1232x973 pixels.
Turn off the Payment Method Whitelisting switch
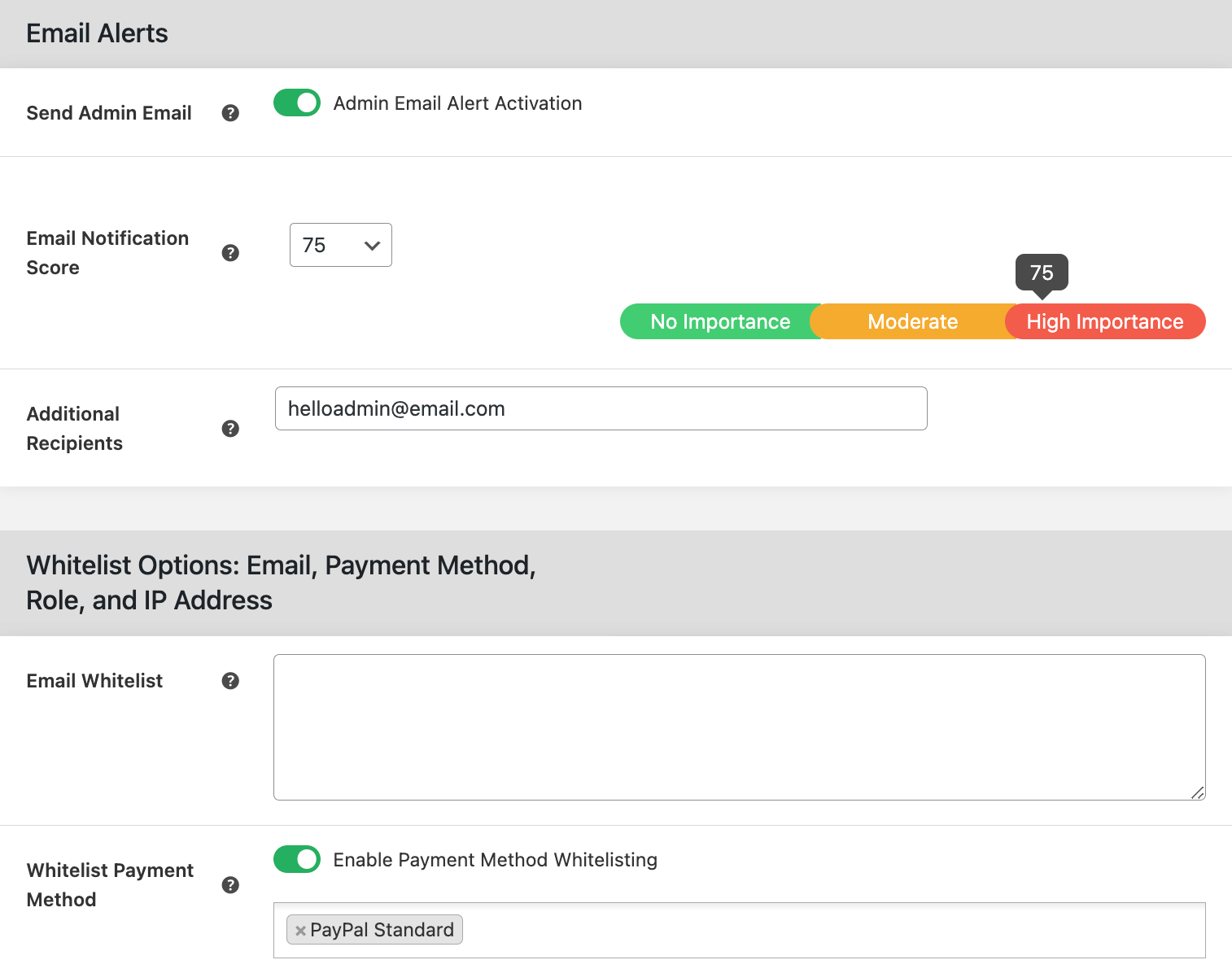[x=297, y=859]
